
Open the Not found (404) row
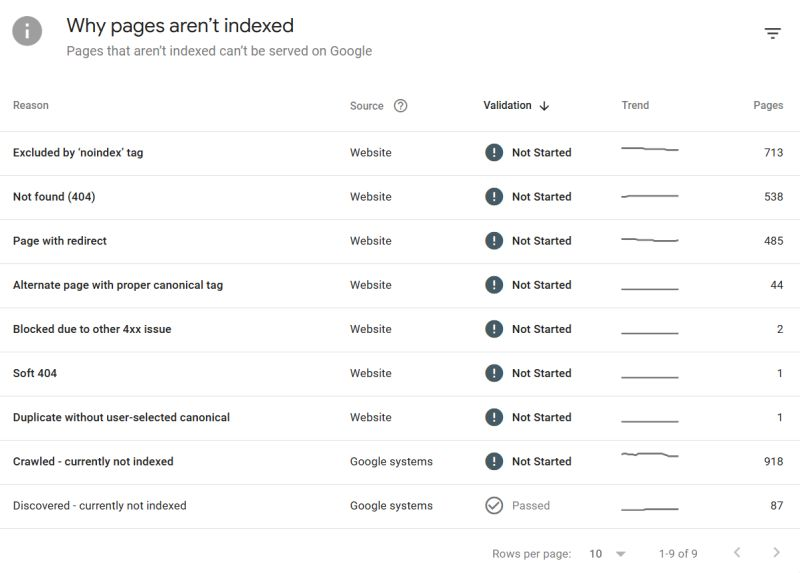click(54, 197)
